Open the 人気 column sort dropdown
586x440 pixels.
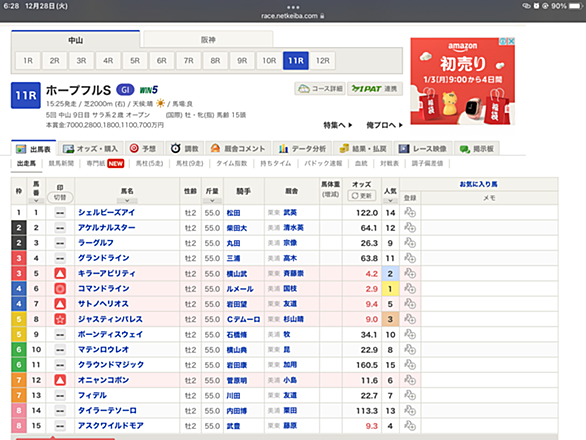tap(390, 201)
